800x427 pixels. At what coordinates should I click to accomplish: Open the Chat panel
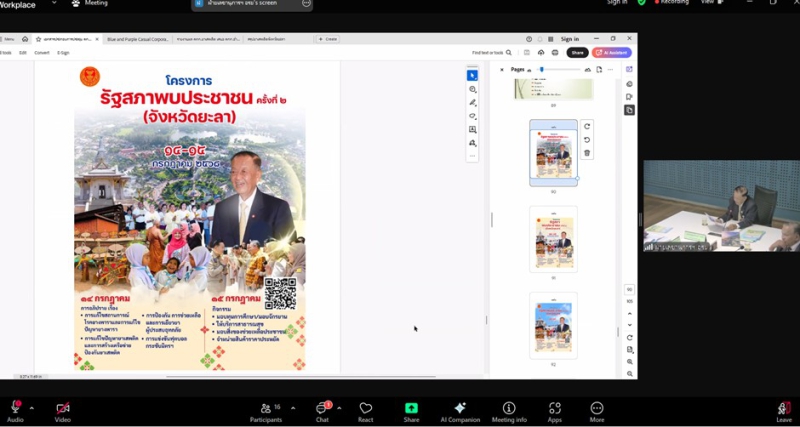(x=323, y=409)
